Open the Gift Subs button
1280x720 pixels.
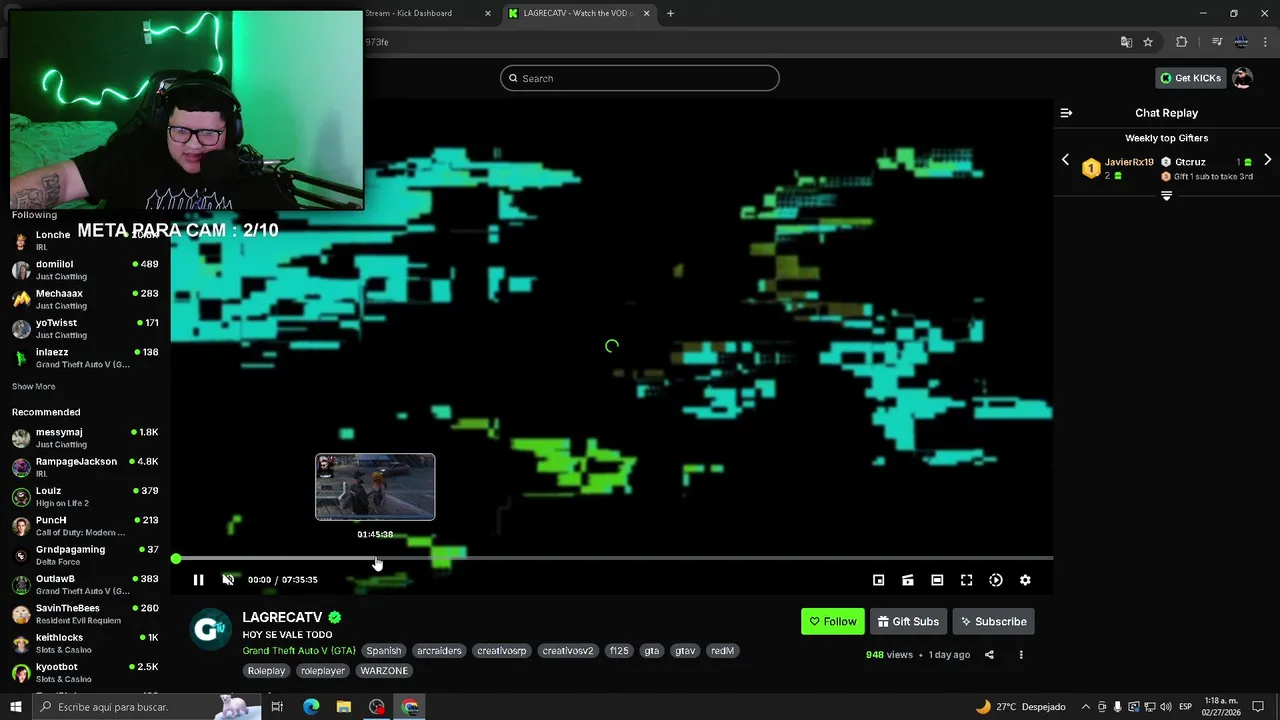(908, 621)
